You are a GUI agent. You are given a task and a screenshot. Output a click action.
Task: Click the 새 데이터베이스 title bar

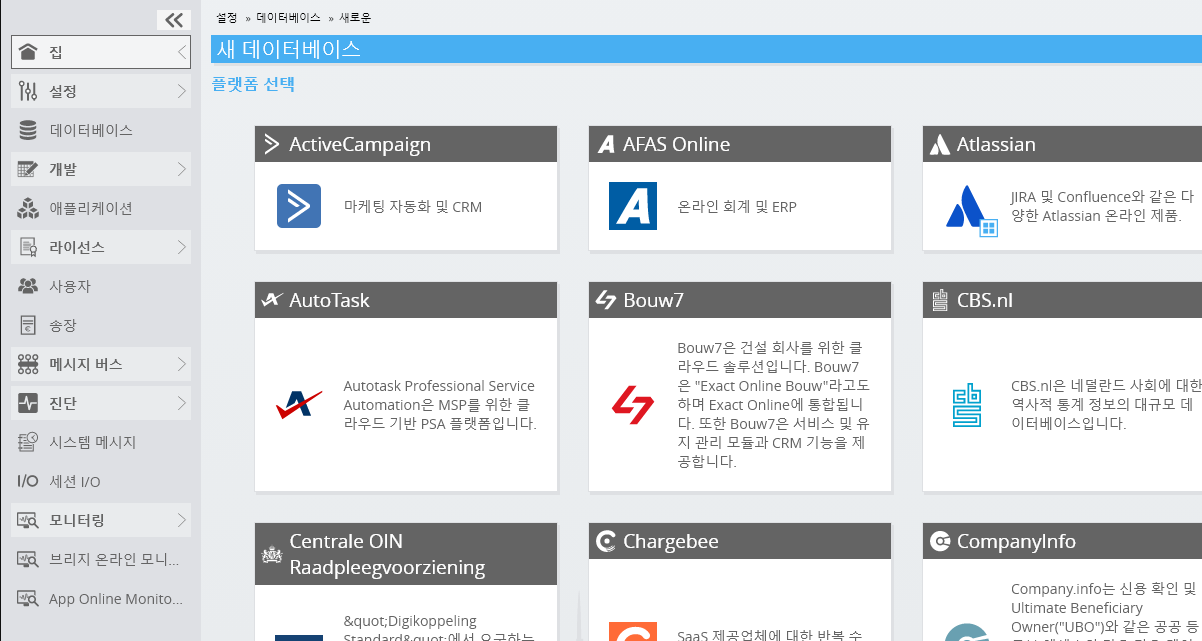click(706, 49)
